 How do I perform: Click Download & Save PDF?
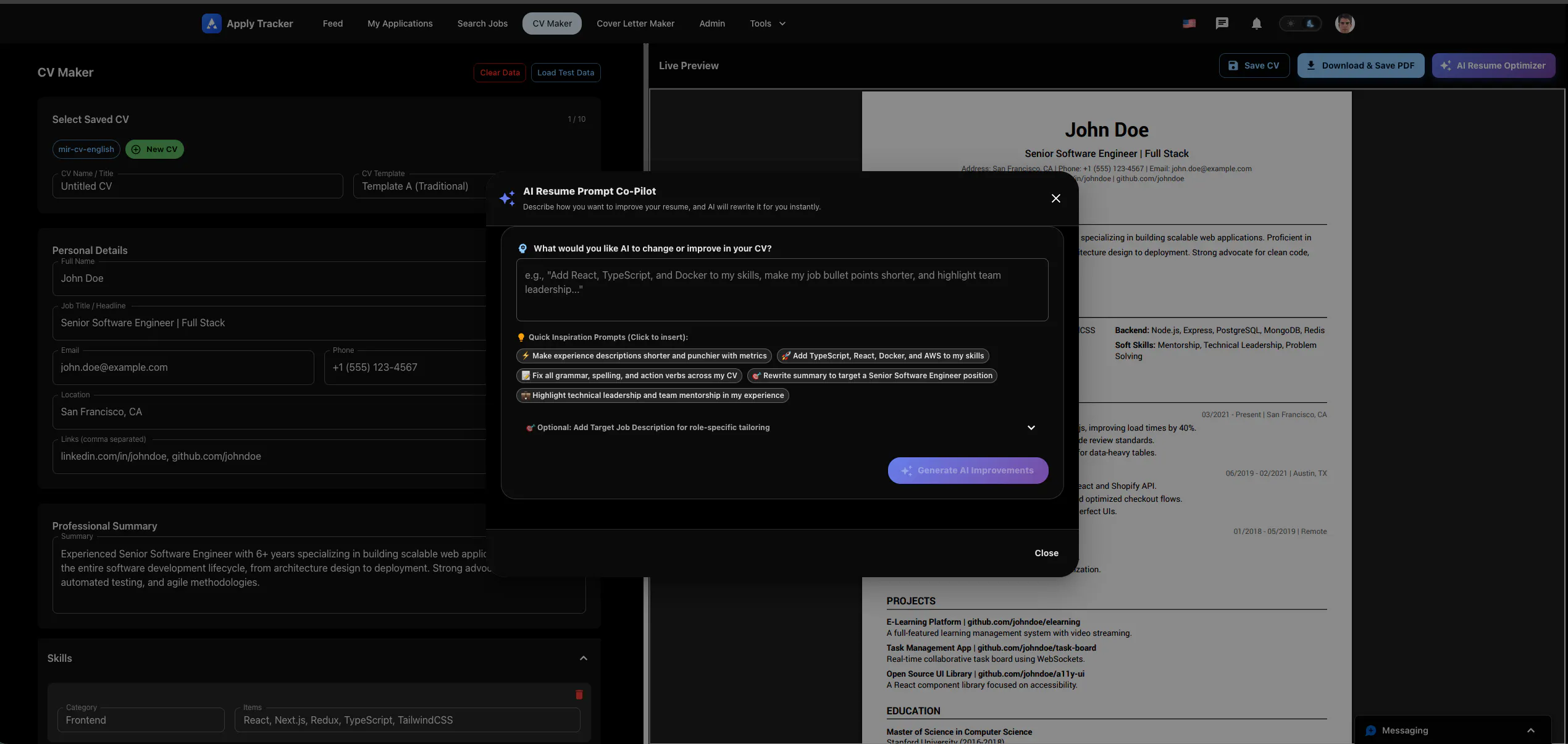point(1360,66)
